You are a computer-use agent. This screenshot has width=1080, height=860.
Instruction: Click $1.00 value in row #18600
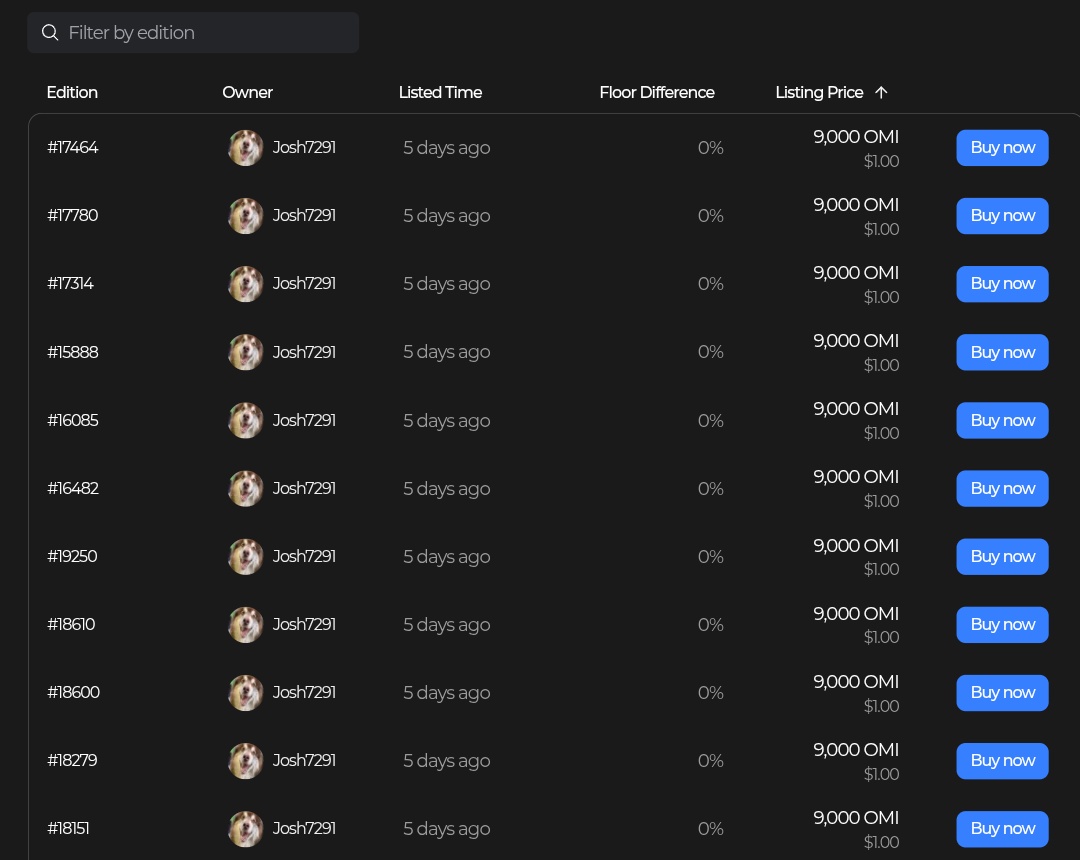point(882,706)
